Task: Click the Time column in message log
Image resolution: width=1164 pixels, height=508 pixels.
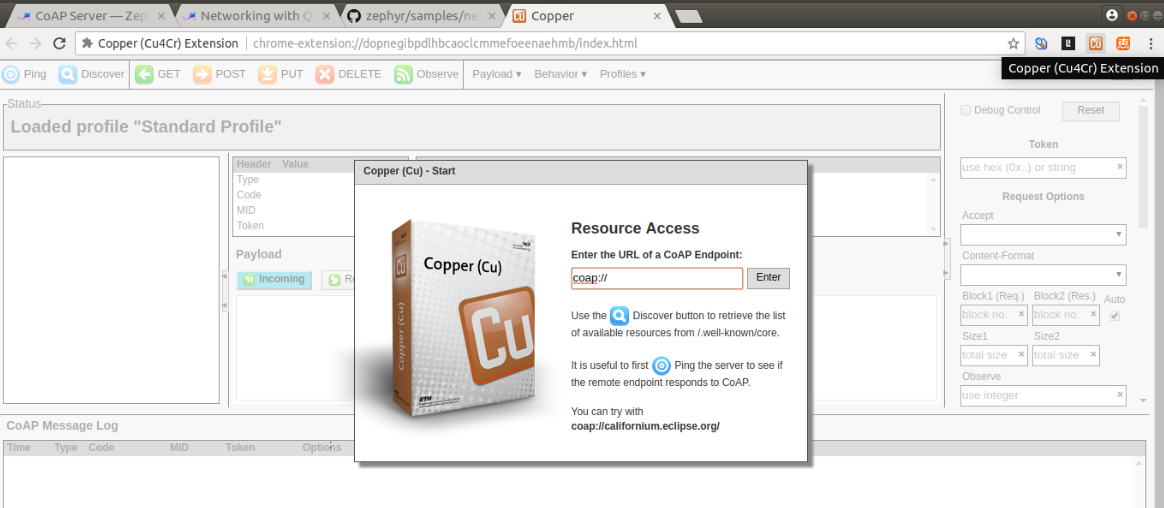Action: coord(19,447)
